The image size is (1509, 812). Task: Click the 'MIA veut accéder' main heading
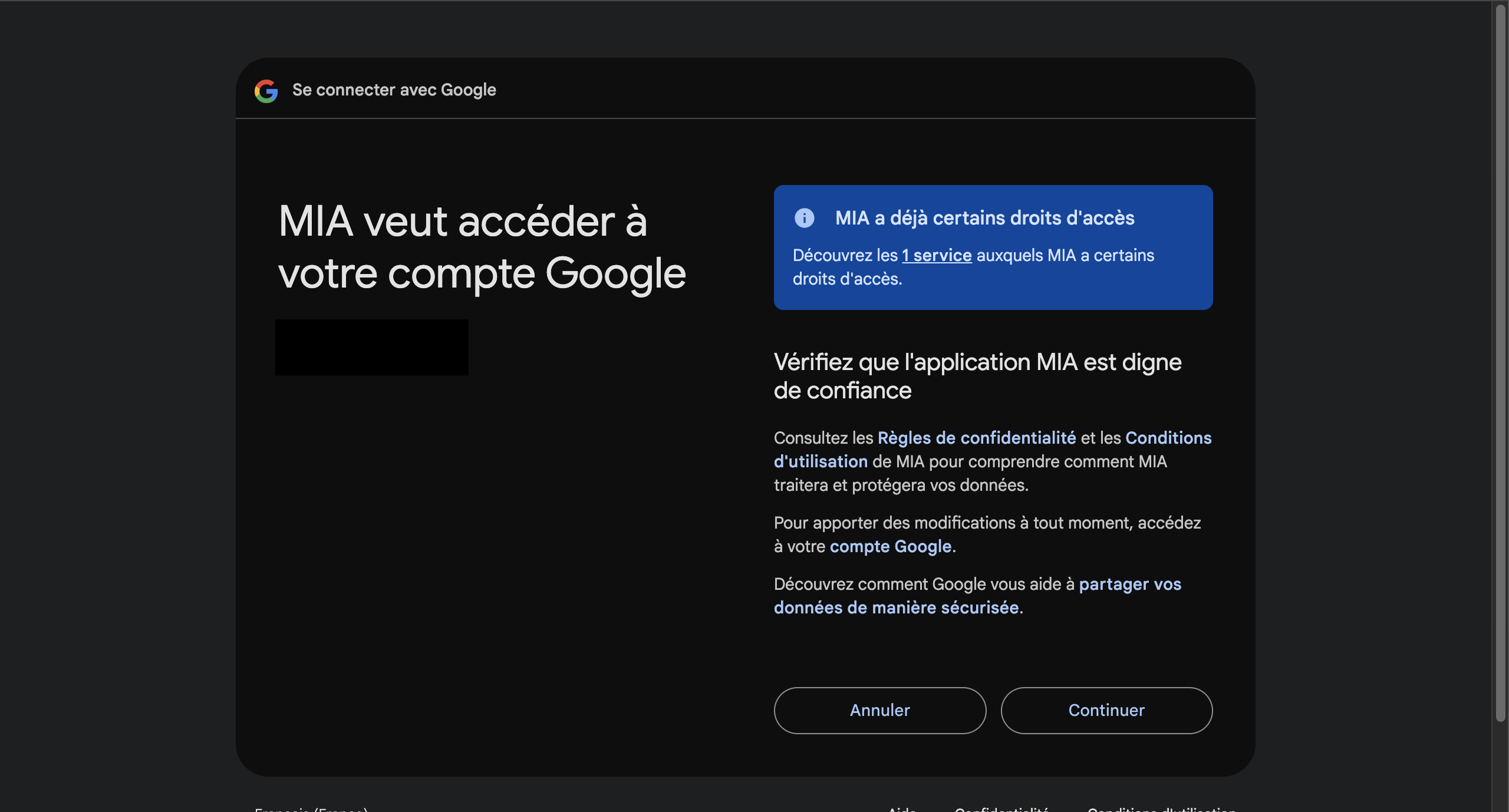[482, 247]
